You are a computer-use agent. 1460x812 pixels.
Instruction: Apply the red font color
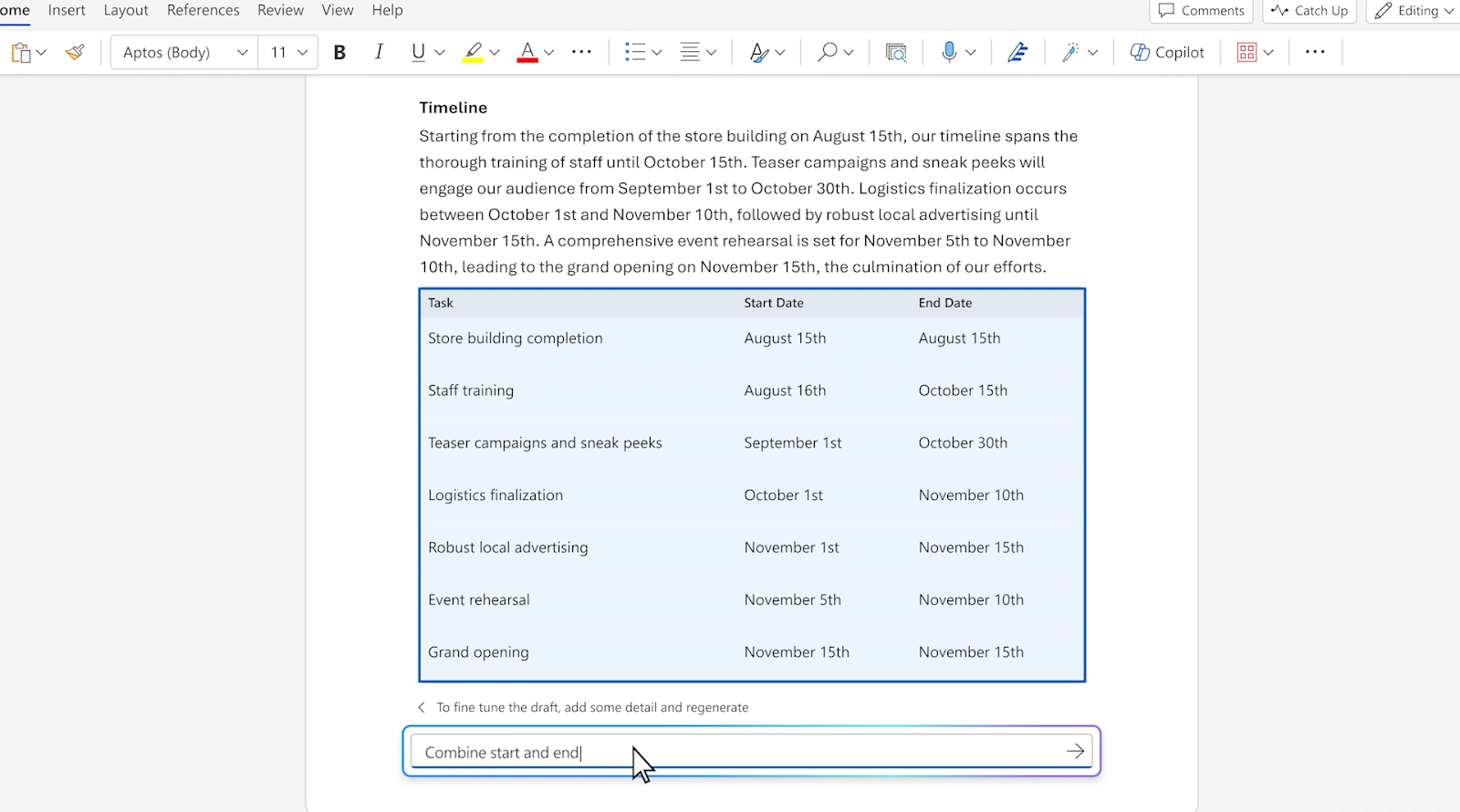tap(527, 53)
